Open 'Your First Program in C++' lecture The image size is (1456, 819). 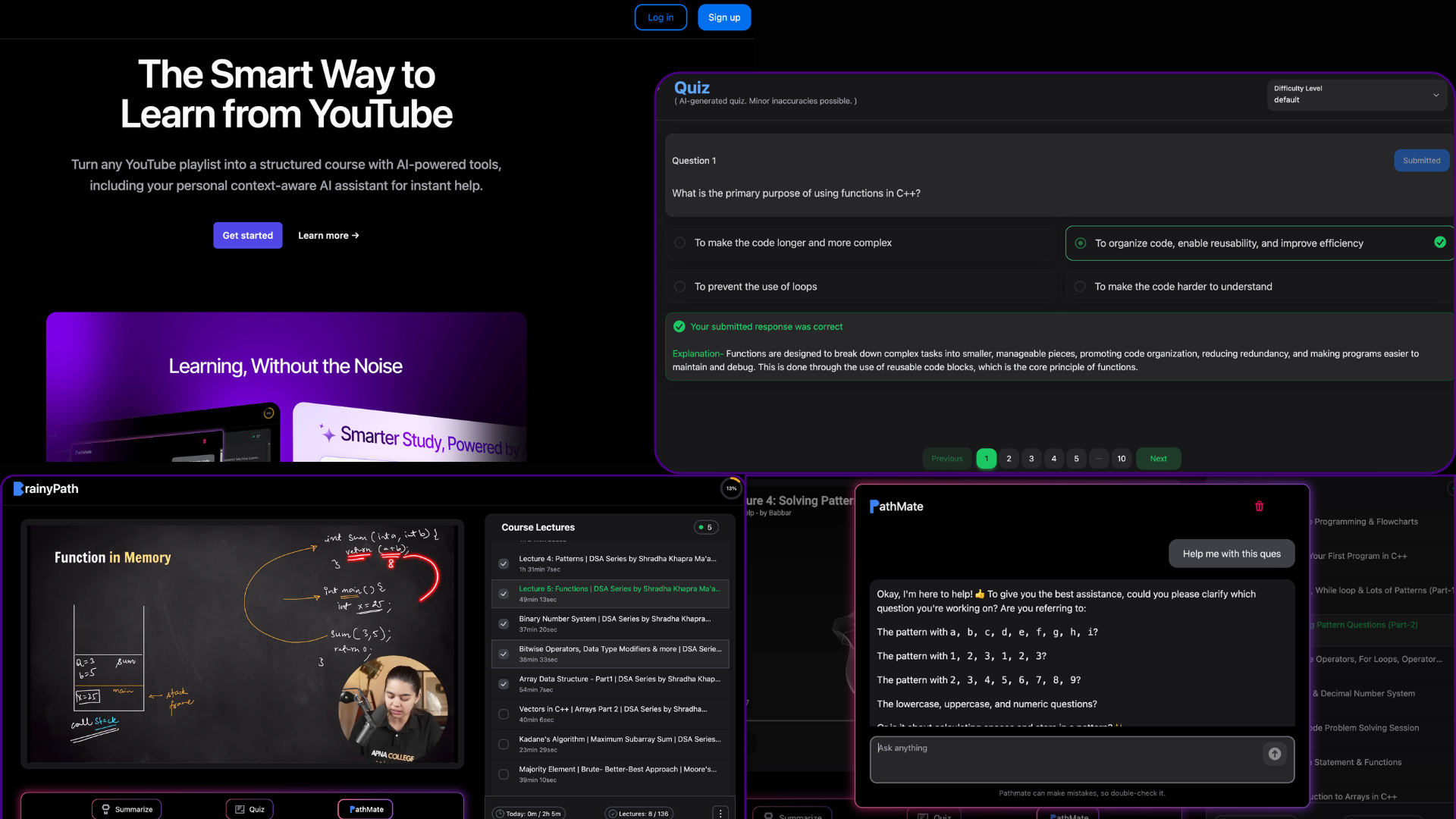point(1358,556)
